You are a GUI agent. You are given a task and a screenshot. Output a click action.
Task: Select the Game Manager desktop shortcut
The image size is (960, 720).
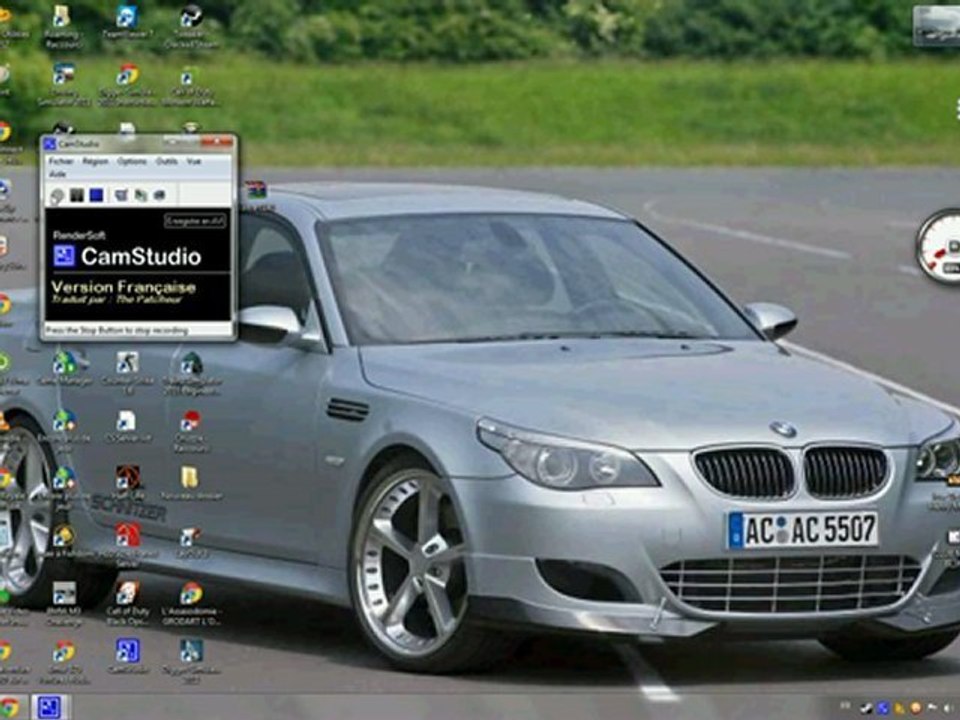pos(65,367)
